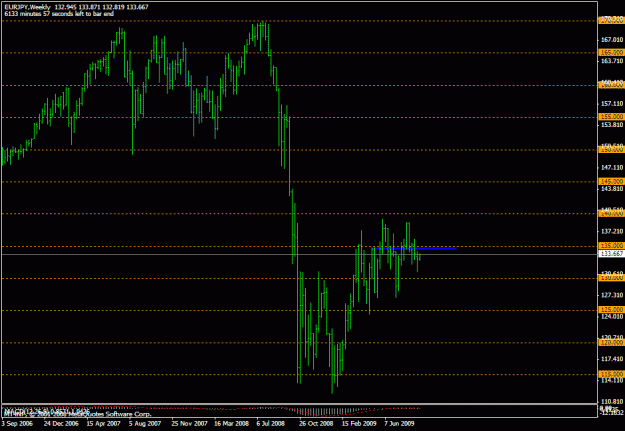Click the orange 135.000 price level label
The height and width of the screenshot is (431, 625).
[611, 246]
